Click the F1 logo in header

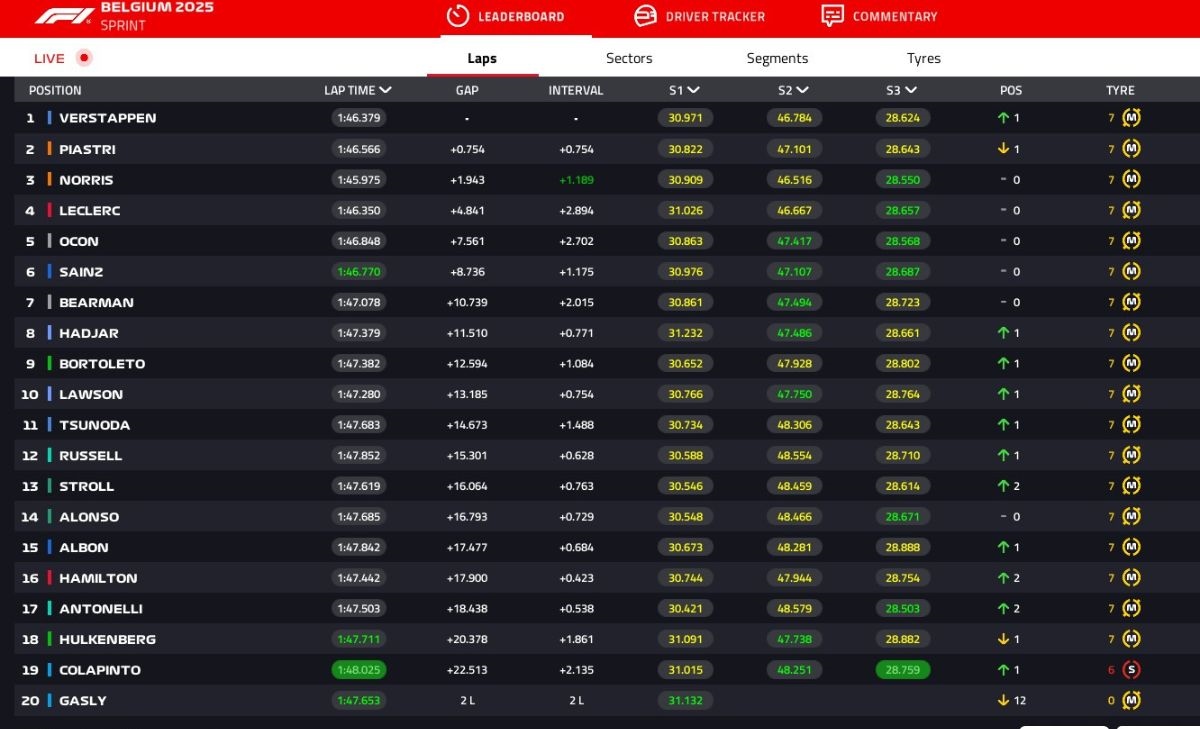(x=64, y=16)
